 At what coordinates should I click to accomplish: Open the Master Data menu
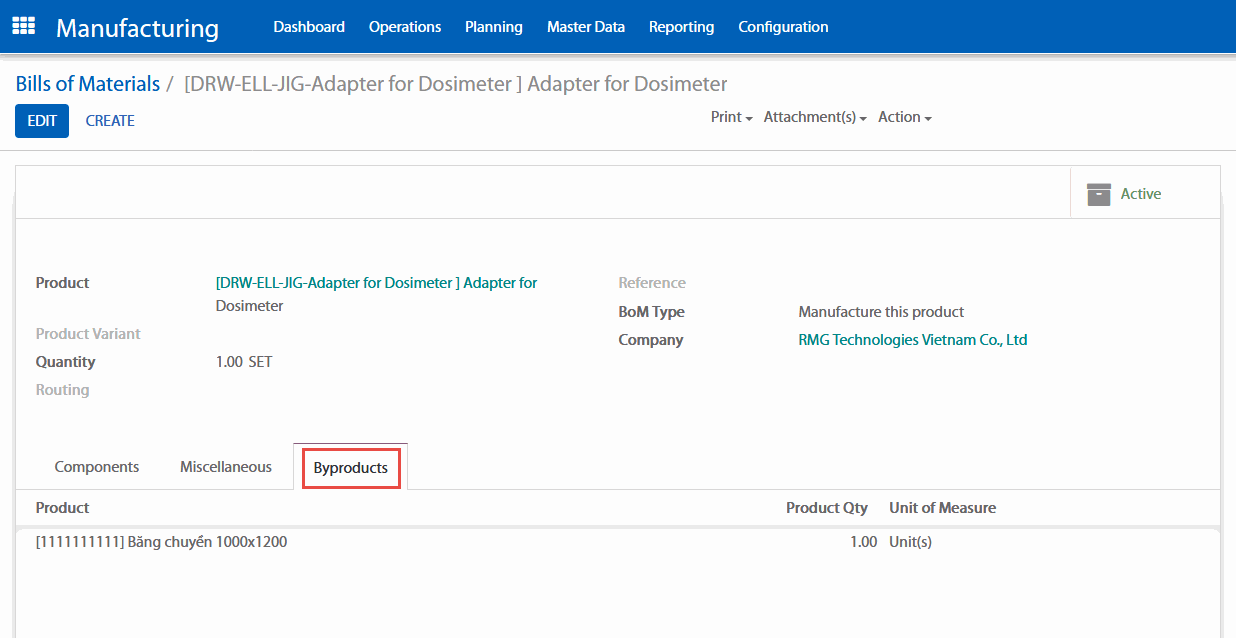[585, 27]
